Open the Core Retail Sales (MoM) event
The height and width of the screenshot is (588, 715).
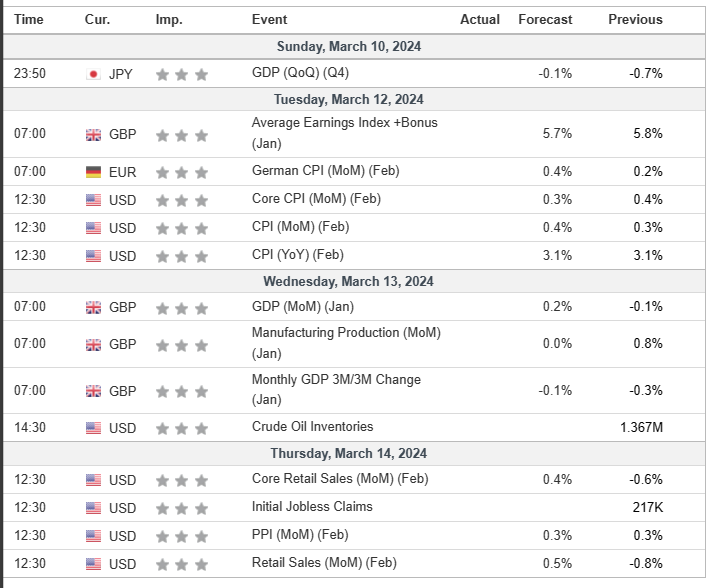click(x=325, y=479)
